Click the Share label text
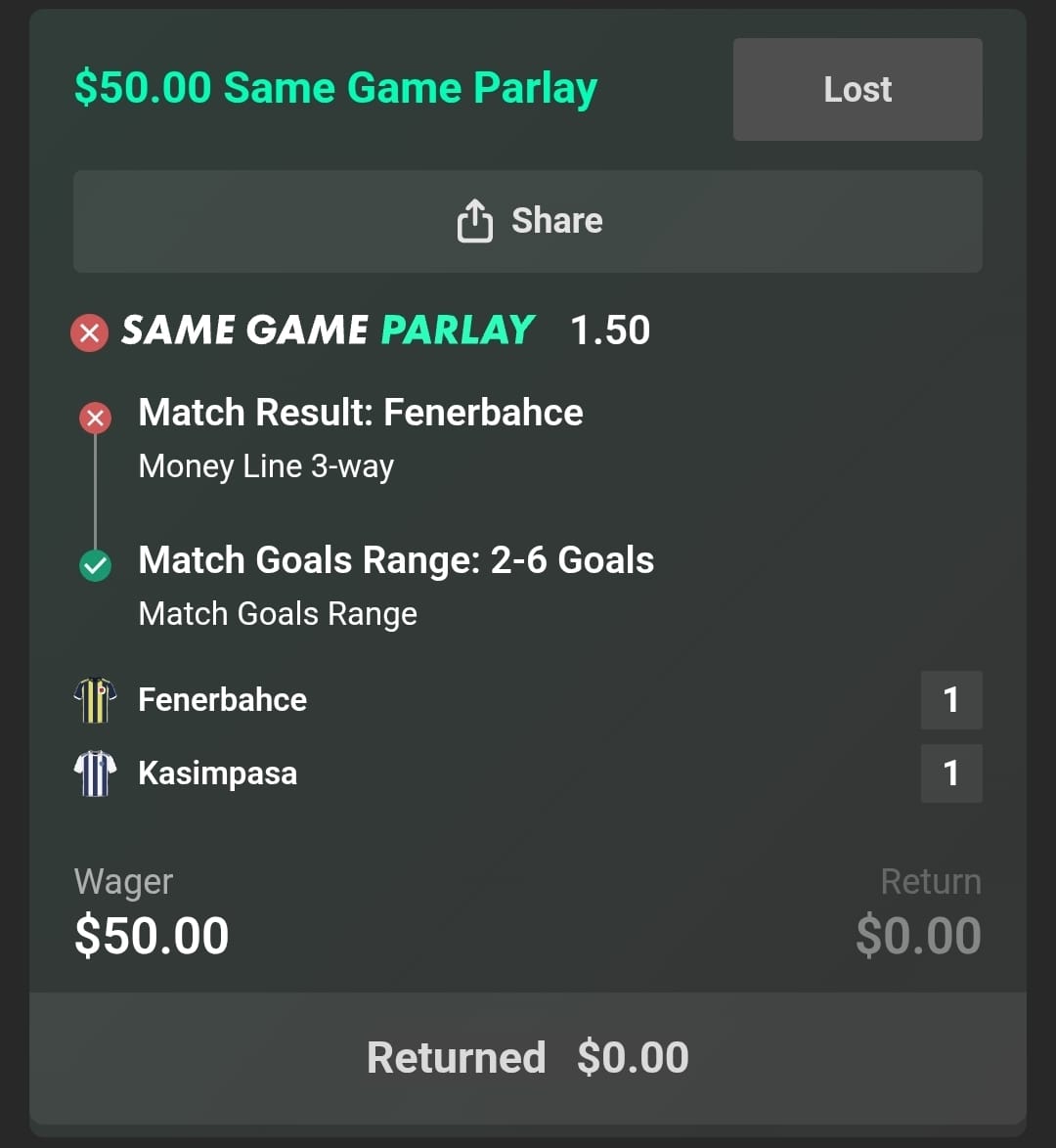Screen dimensions: 1056x1148 click(556, 221)
